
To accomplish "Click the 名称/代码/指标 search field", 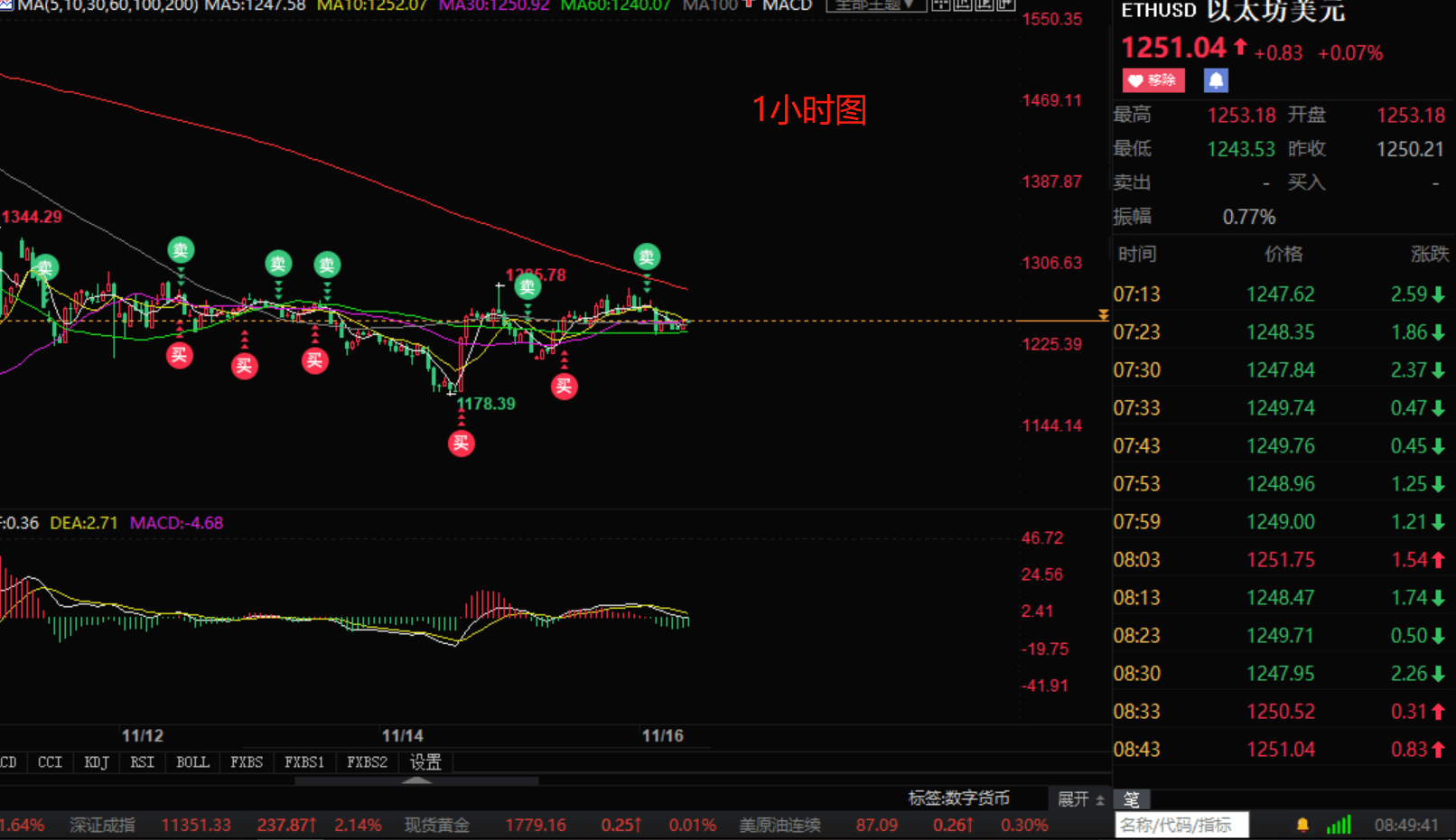I will 1181,825.
